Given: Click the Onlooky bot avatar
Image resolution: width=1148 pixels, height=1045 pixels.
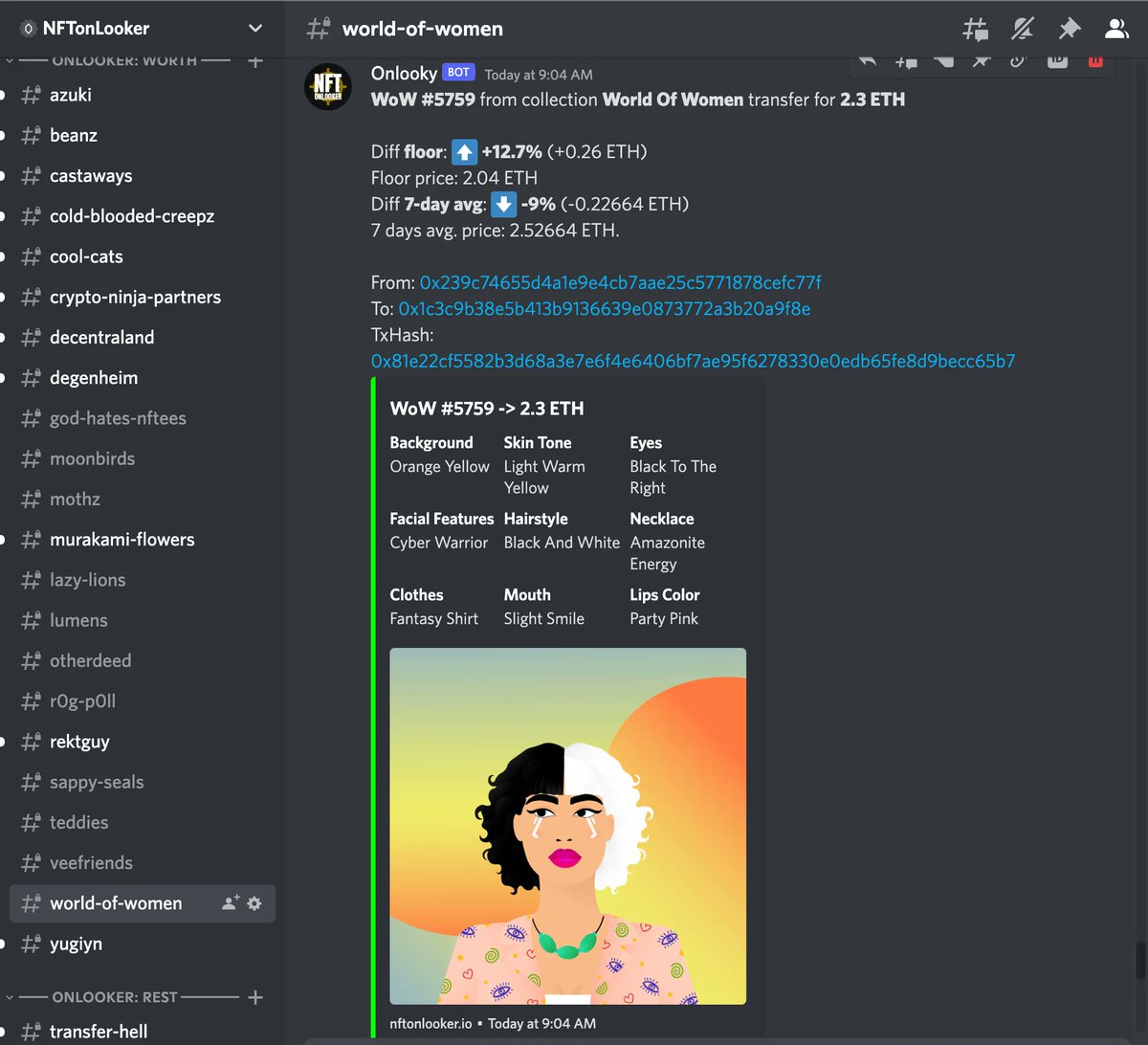Looking at the screenshot, I should tap(328, 86).
